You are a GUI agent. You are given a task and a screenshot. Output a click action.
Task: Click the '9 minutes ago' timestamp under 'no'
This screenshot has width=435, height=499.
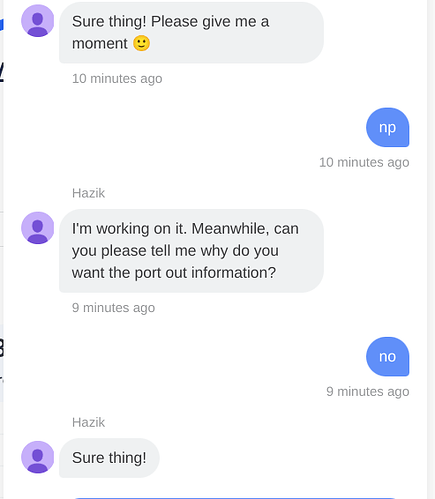click(x=368, y=391)
